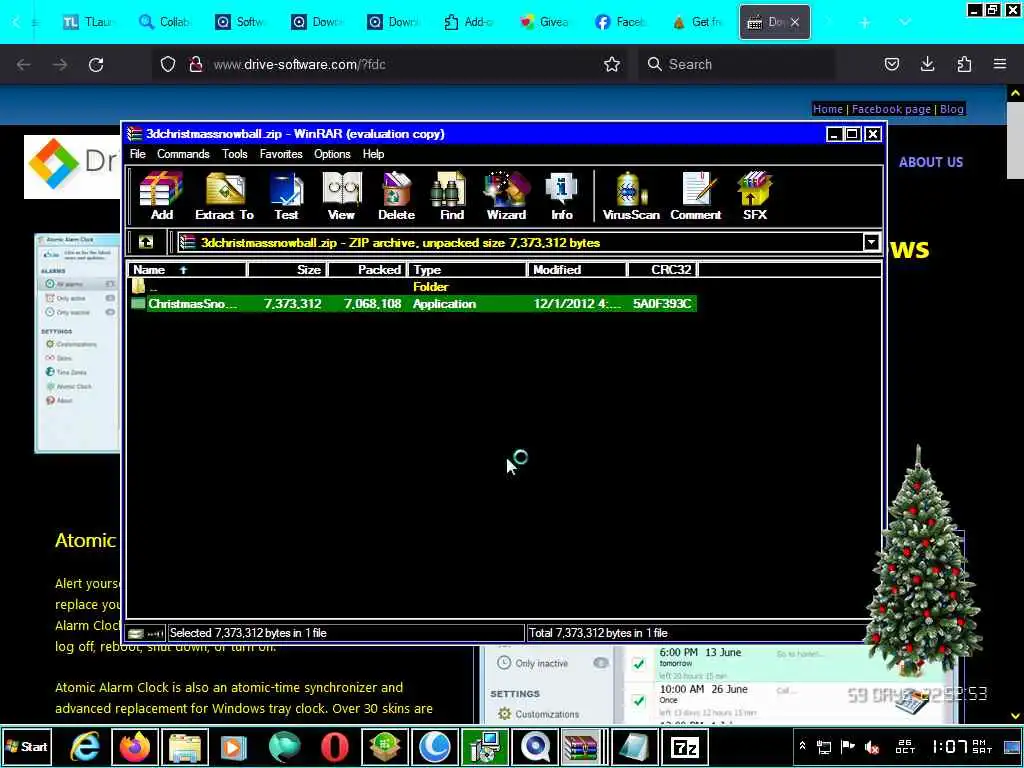
Task: Open the WinRAR Help menu
Action: (374, 154)
